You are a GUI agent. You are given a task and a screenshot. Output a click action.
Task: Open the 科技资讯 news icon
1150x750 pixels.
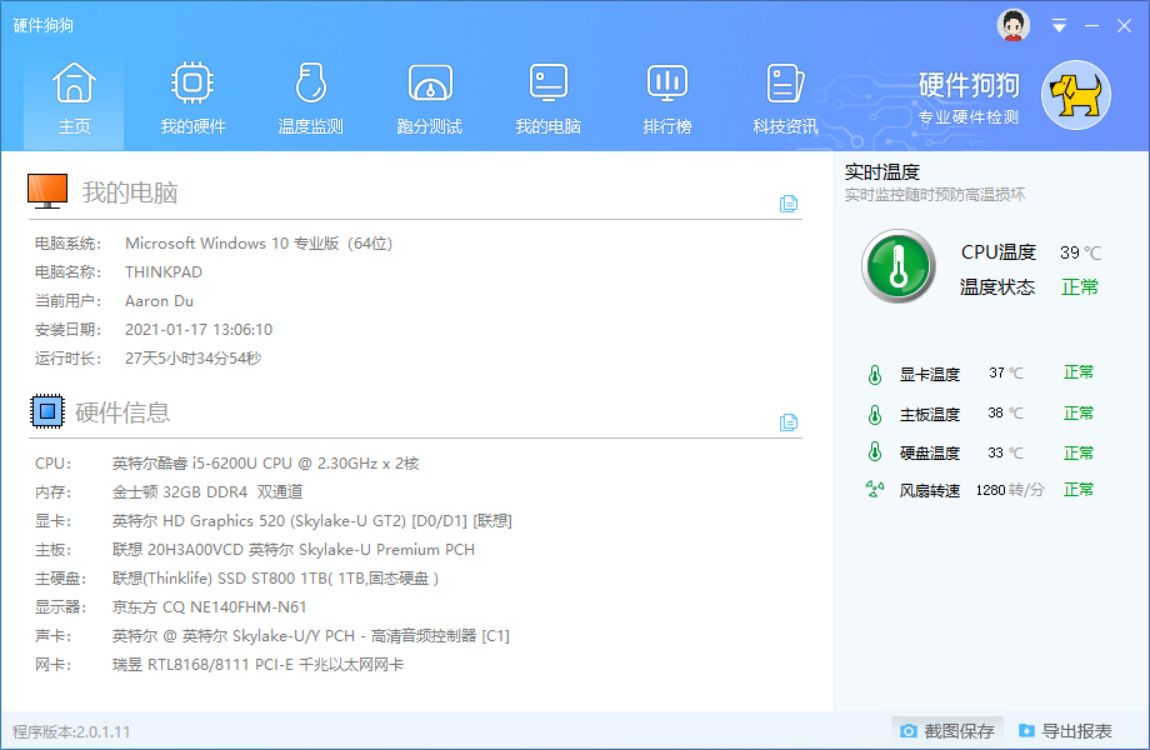click(x=784, y=95)
